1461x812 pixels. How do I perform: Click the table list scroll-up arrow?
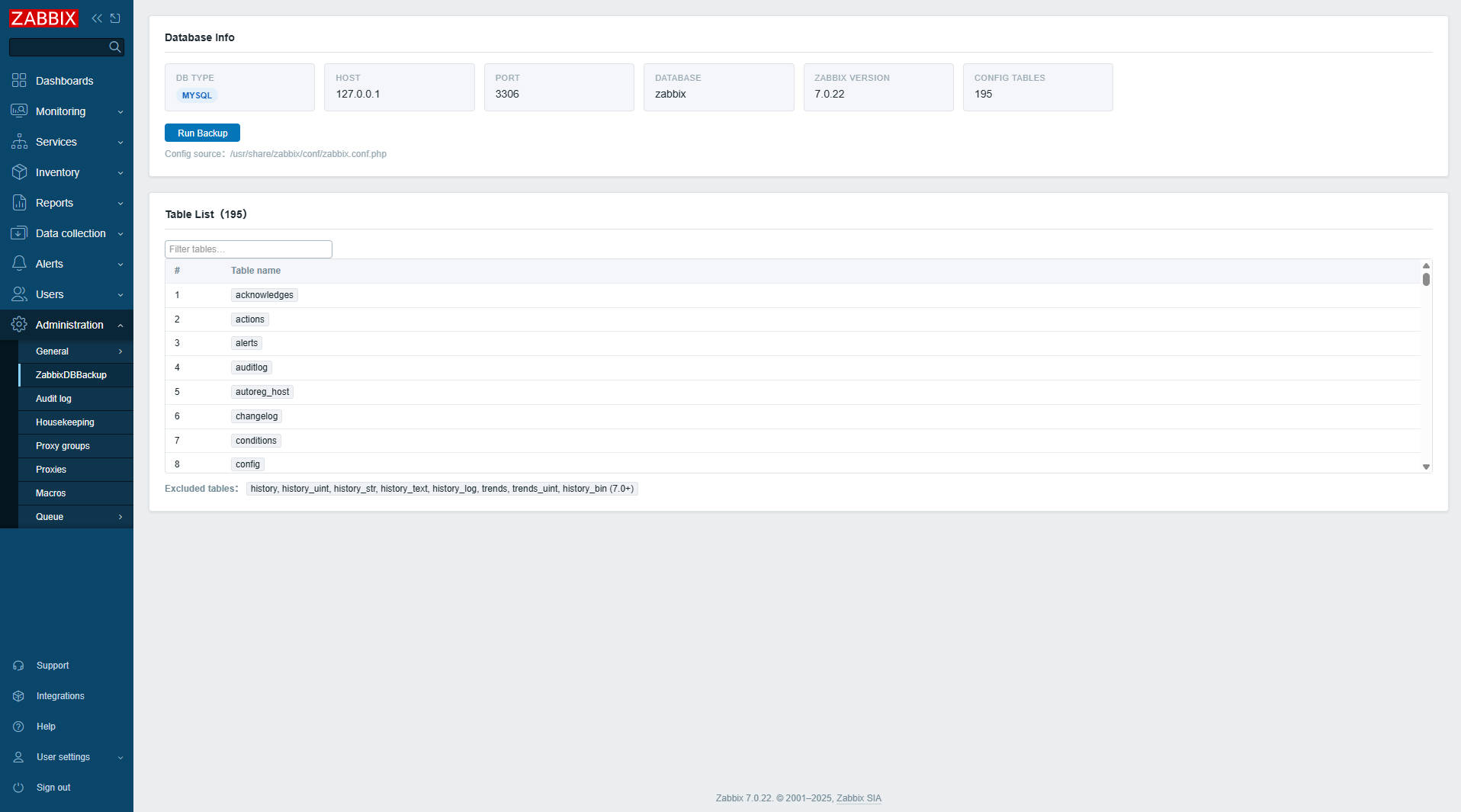[x=1426, y=265]
